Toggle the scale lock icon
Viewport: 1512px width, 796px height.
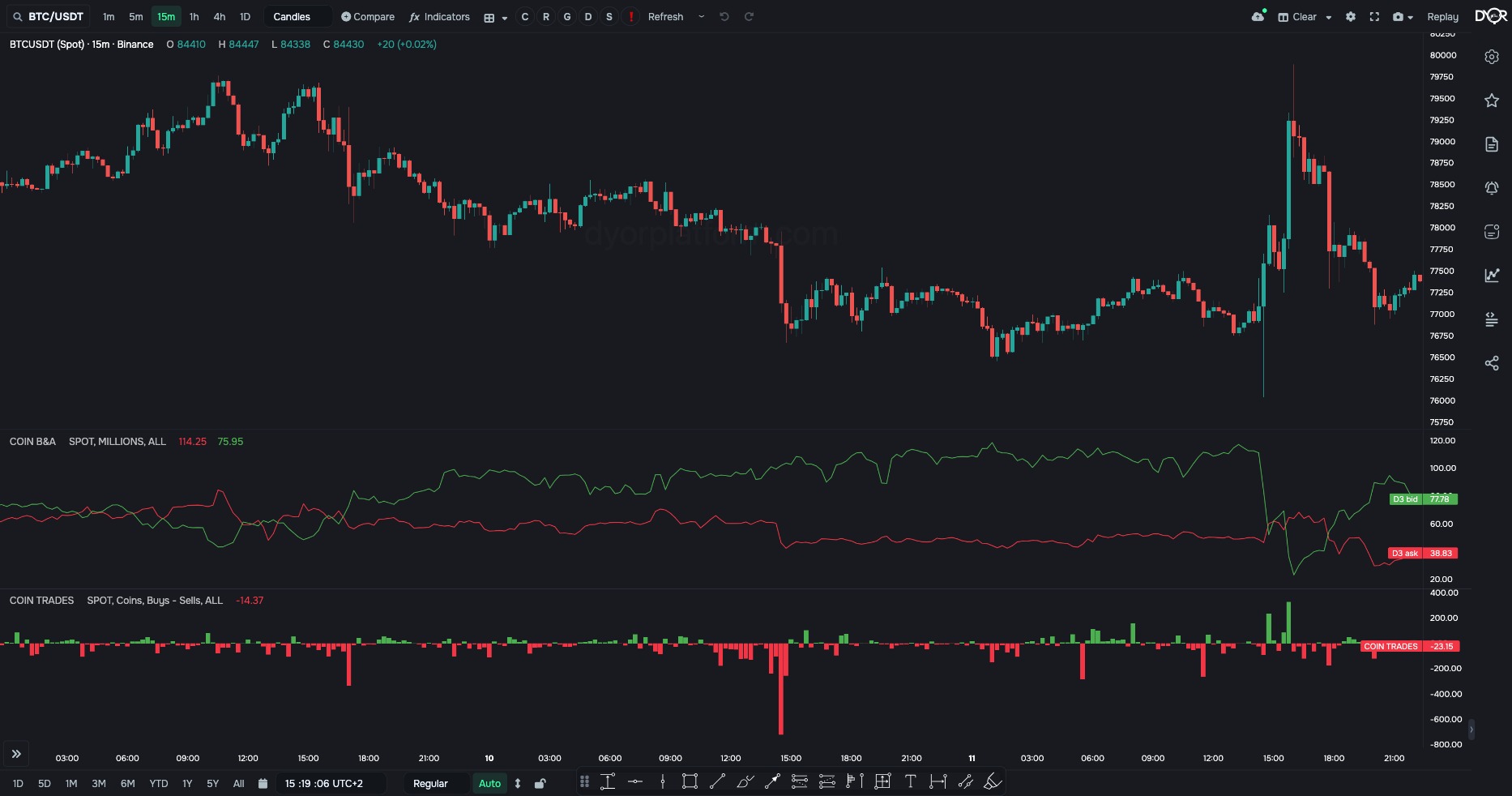pos(540,783)
